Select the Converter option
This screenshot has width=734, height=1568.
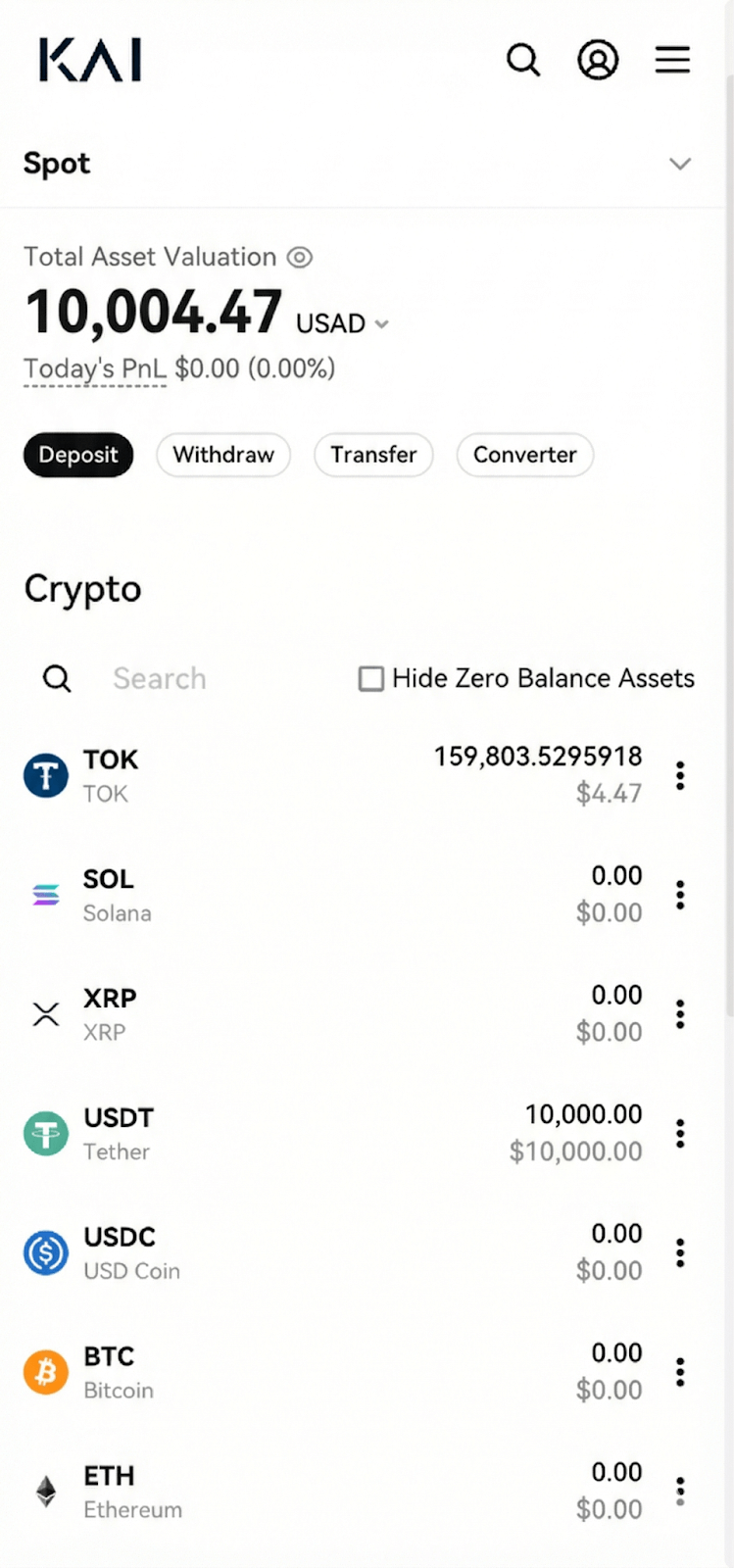(524, 455)
